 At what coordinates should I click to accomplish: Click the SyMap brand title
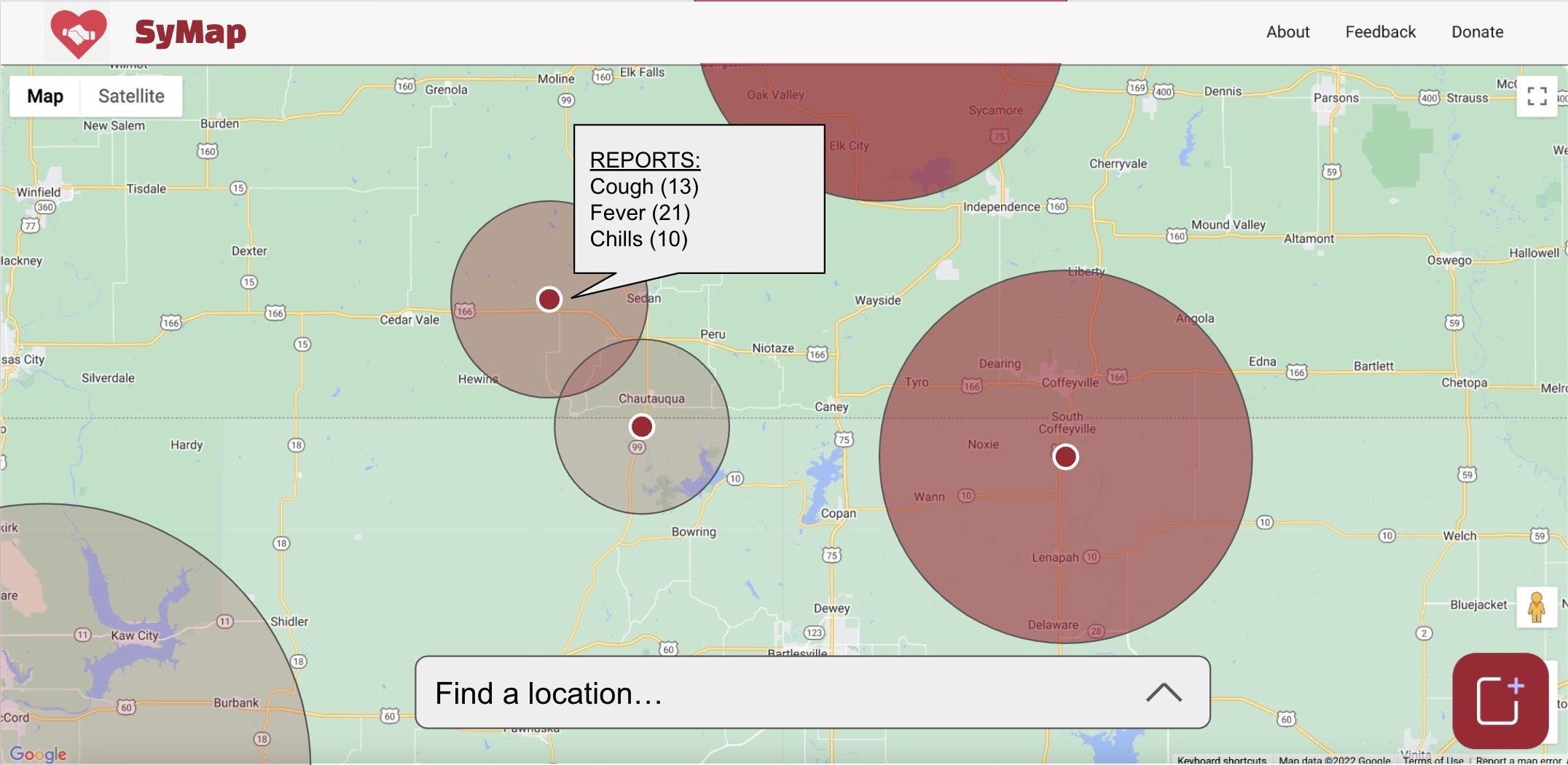tap(190, 33)
